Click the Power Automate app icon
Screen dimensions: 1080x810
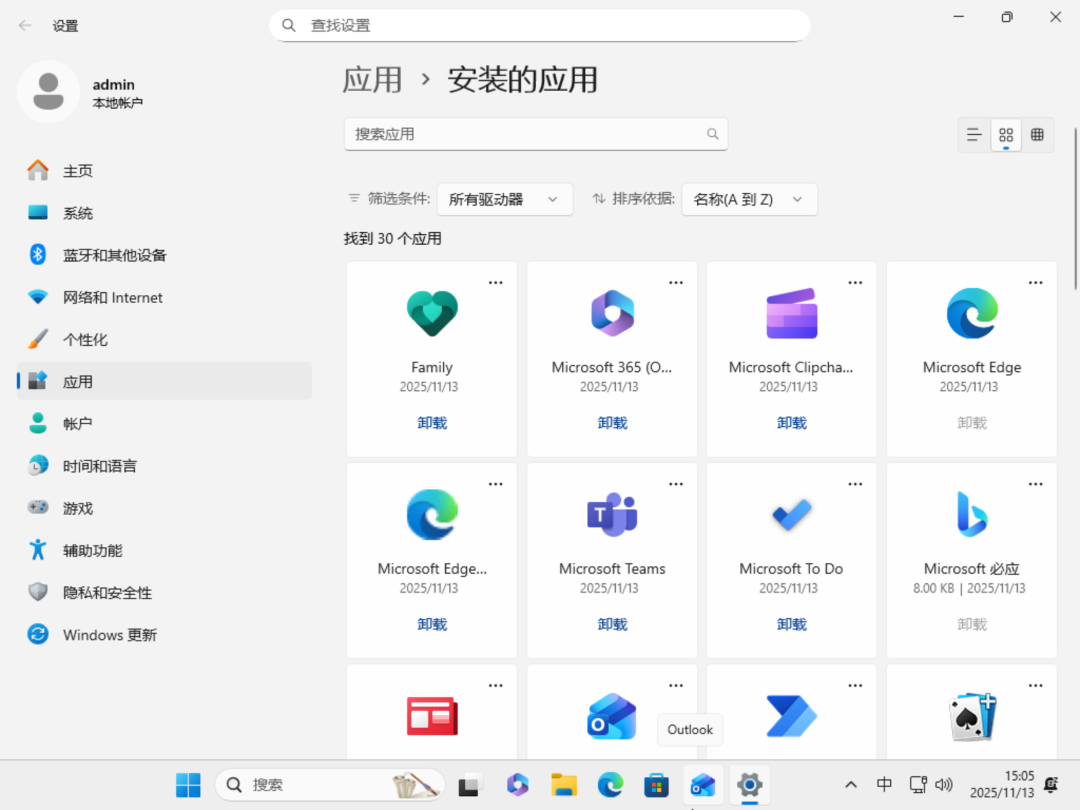(x=791, y=716)
